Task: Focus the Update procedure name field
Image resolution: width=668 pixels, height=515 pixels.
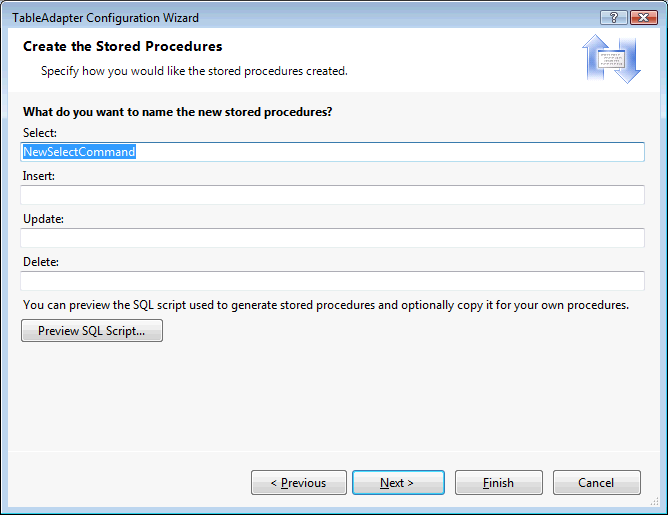Action: pos(332,238)
